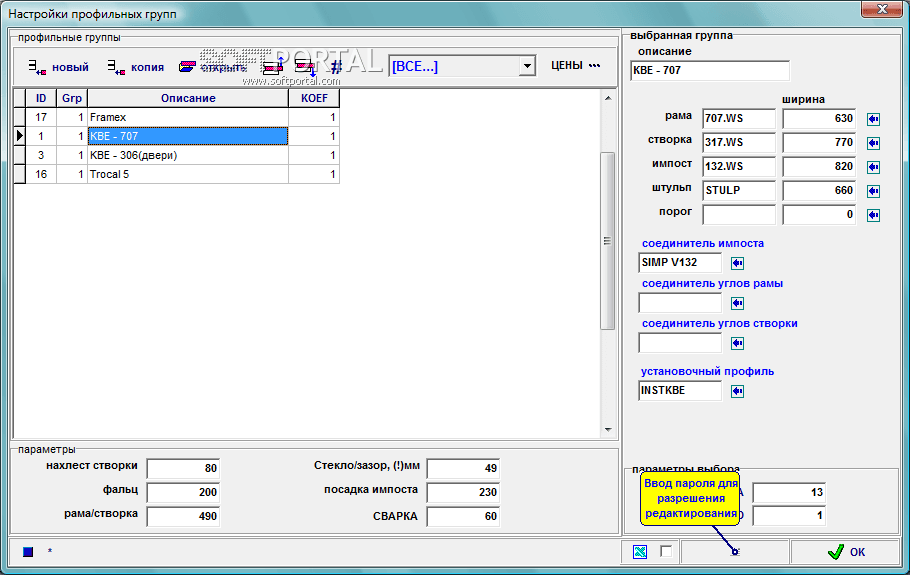
Task: Pick profile for рама field arrow
Action: [873, 119]
